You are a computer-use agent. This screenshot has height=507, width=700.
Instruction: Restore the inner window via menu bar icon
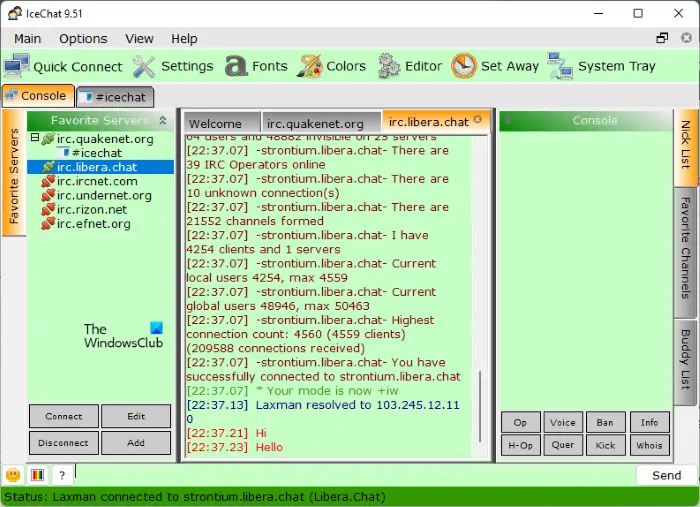point(662,38)
